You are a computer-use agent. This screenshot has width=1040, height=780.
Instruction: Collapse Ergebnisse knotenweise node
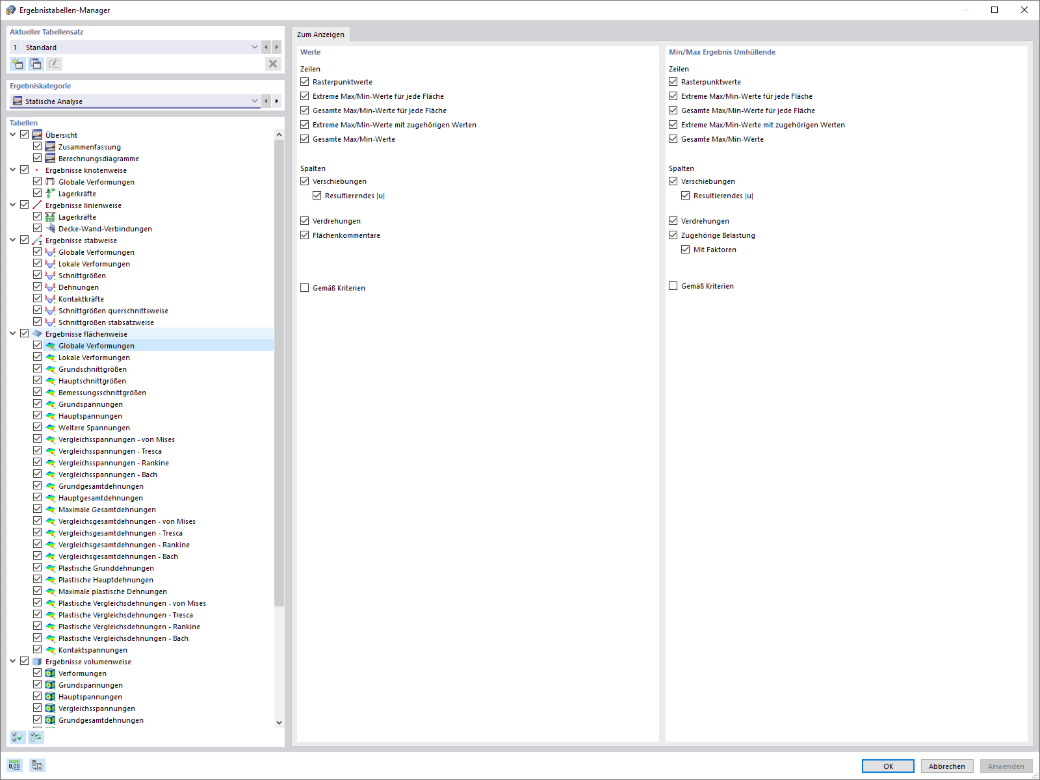pyautogui.click(x=13, y=170)
